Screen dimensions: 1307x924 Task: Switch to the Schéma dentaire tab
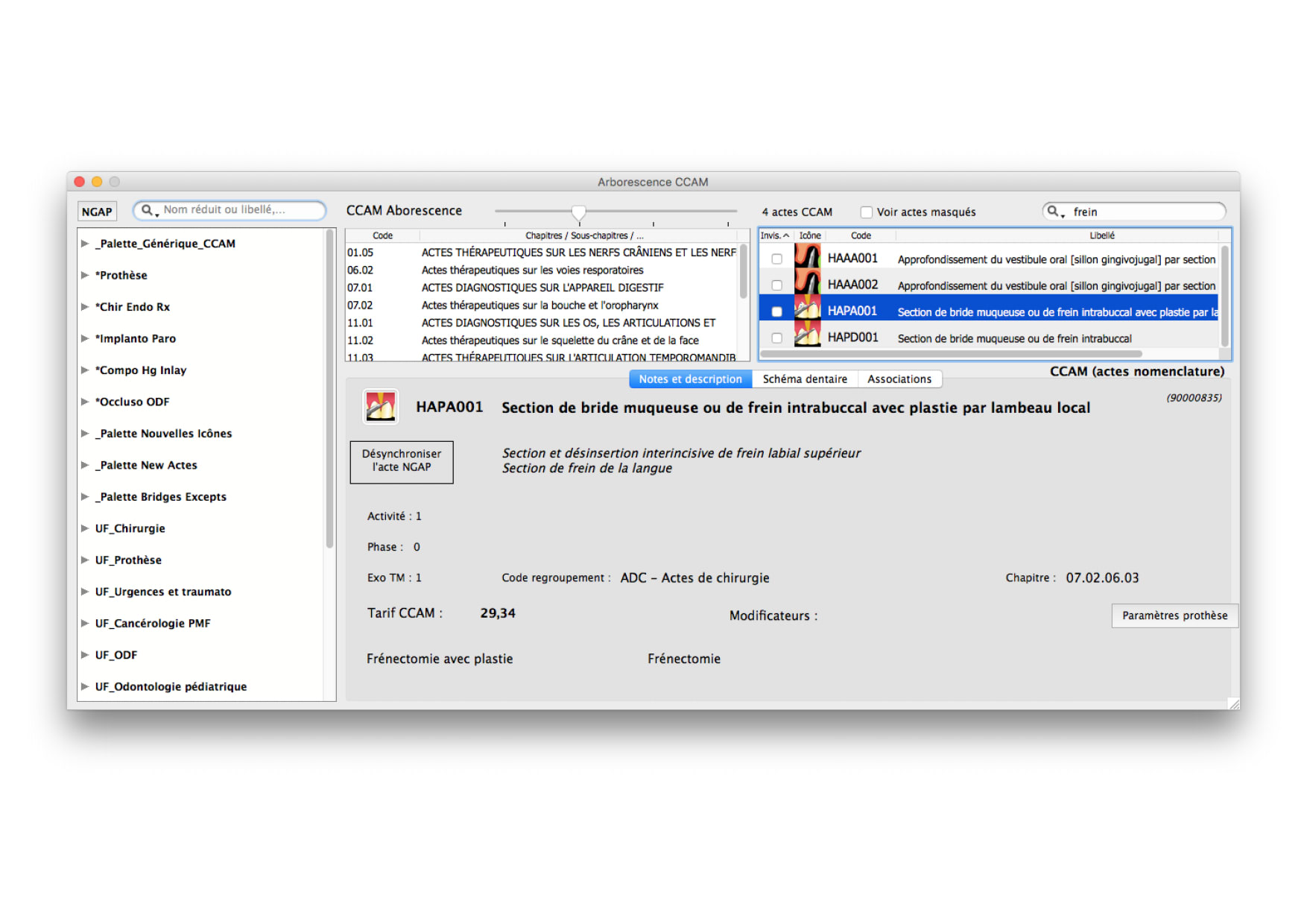point(805,379)
